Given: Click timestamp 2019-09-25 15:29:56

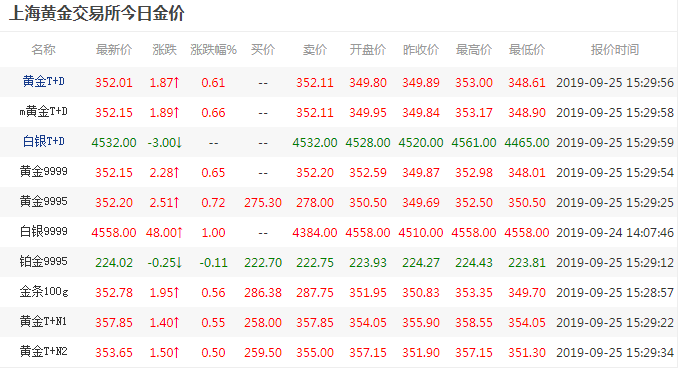Looking at the screenshot, I should point(615,83).
